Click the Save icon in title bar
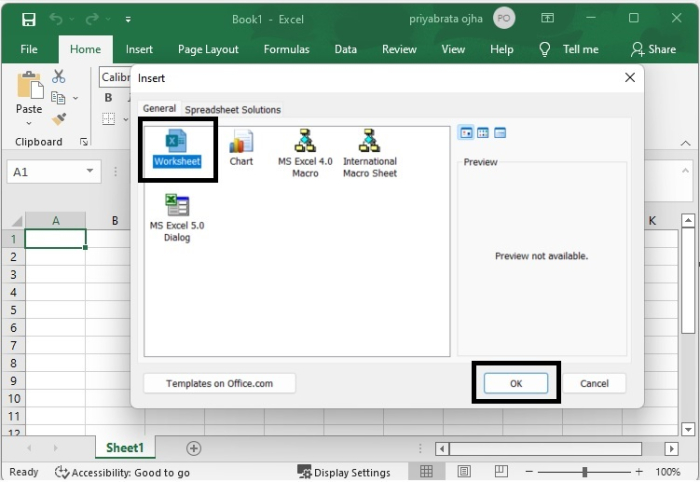 [x=28, y=19]
